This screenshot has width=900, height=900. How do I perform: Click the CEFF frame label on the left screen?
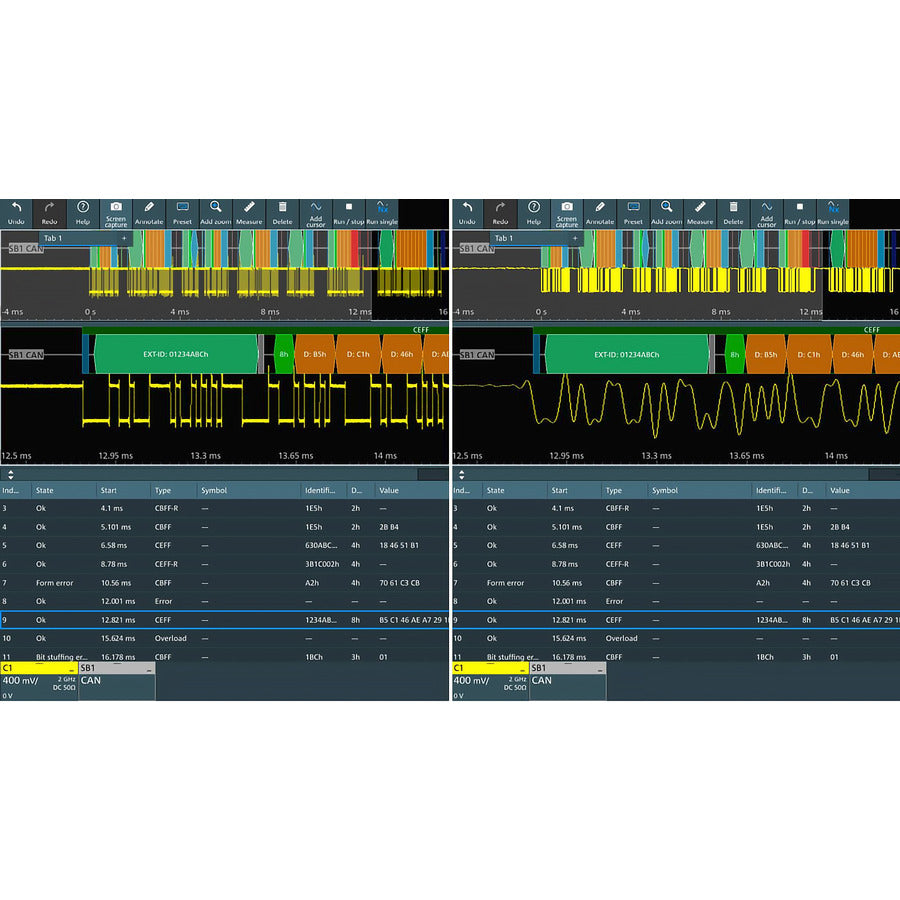click(421, 330)
